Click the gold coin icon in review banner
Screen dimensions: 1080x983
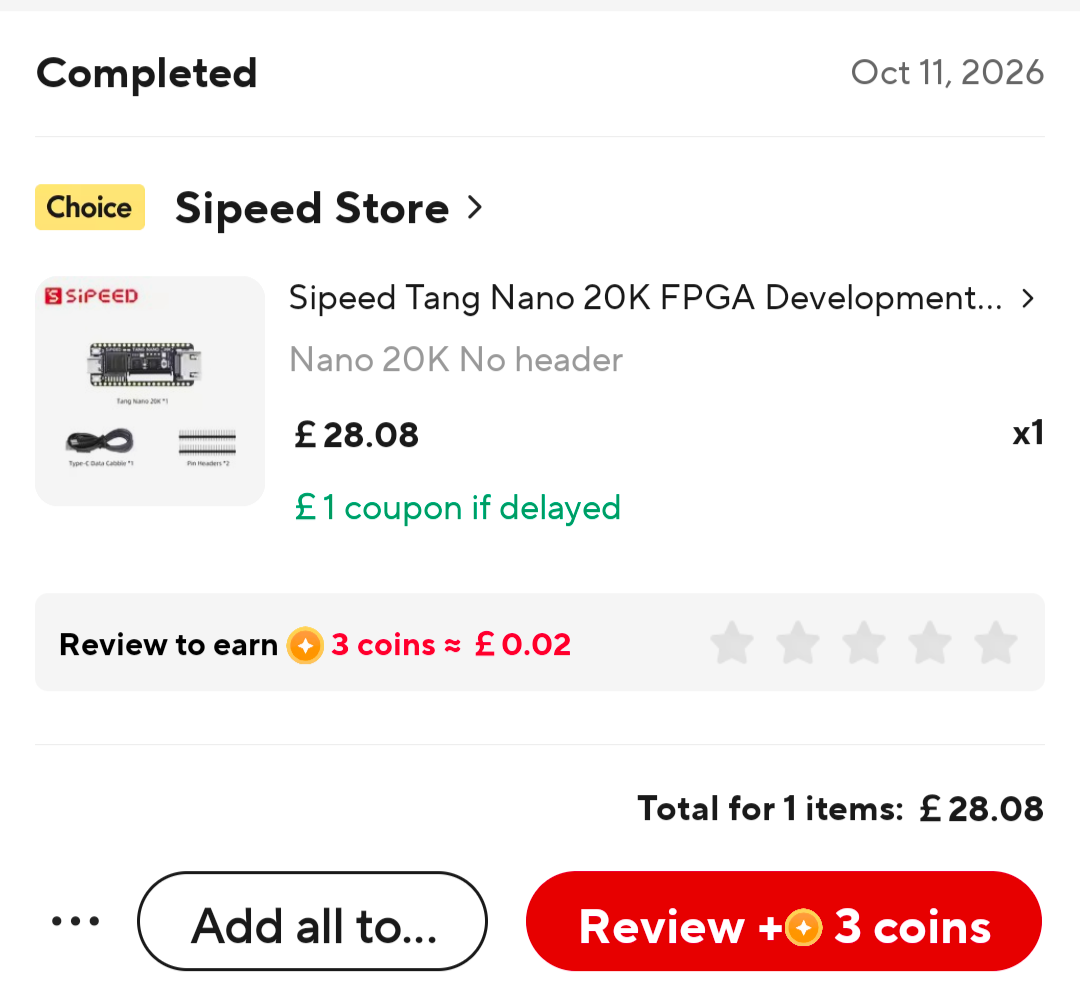pyautogui.click(x=305, y=645)
